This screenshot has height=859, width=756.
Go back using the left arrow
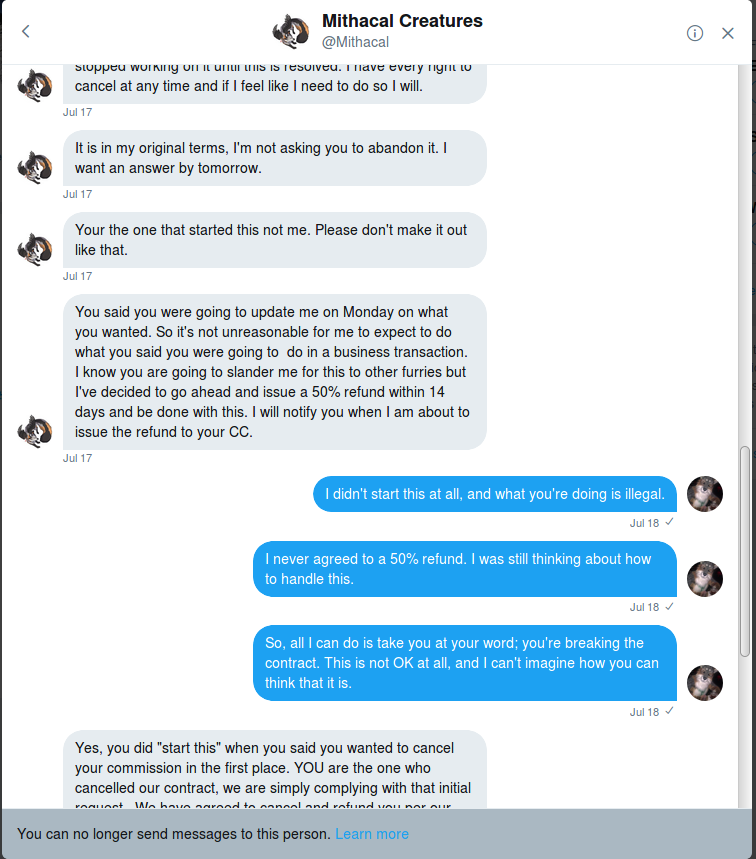(26, 32)
